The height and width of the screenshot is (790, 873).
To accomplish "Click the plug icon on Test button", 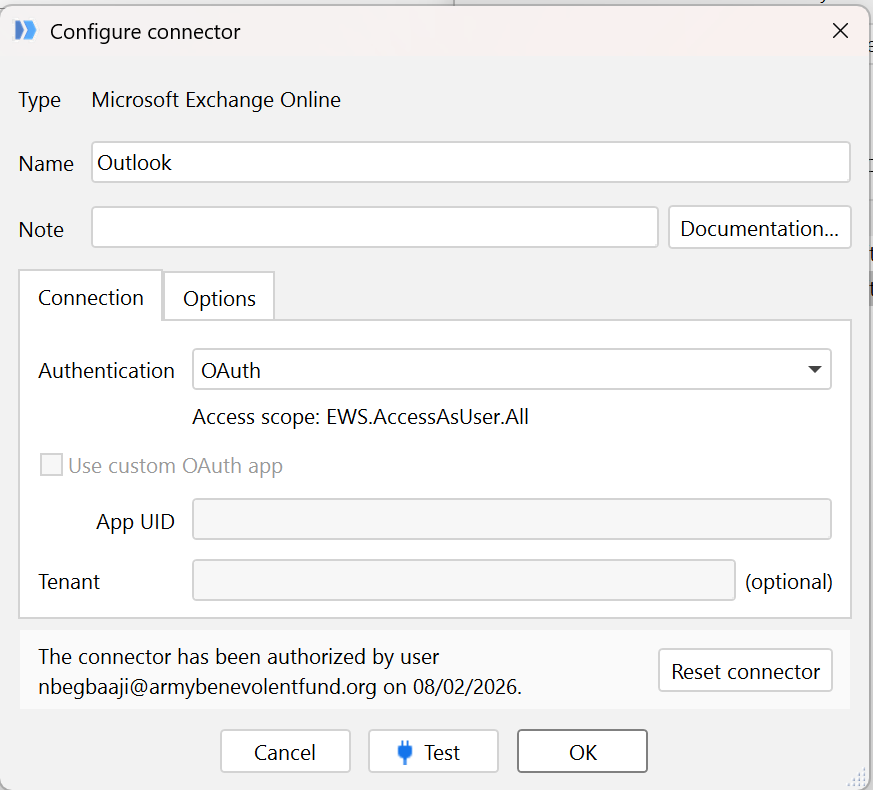I will (x=405, y=752).
